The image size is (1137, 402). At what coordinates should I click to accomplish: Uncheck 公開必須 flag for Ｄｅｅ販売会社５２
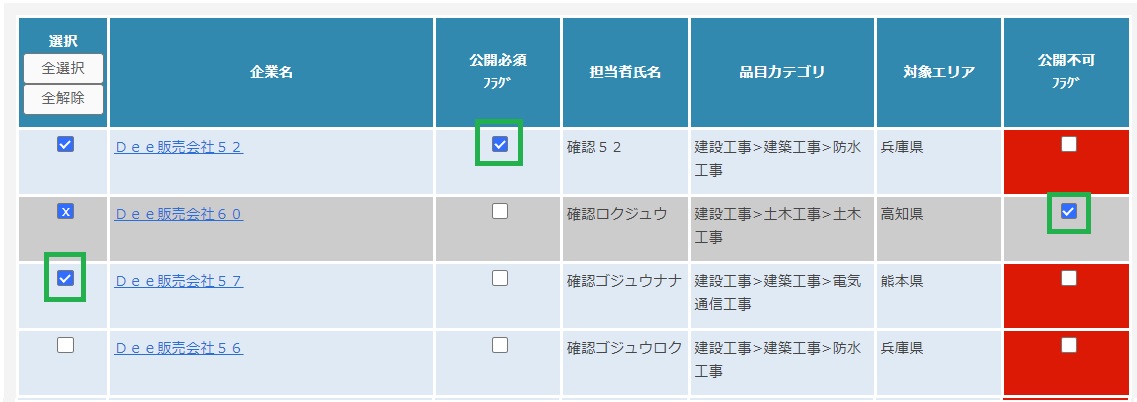tap(500, 144)
